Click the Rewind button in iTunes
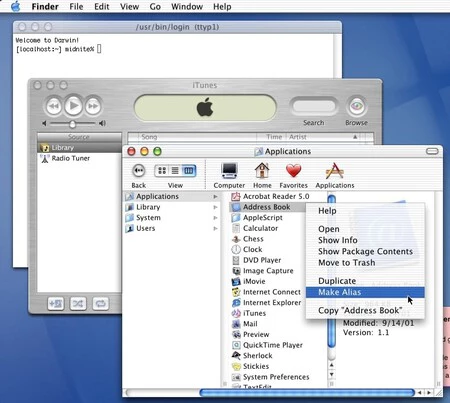The image size is (450, 403). (54, 106)
